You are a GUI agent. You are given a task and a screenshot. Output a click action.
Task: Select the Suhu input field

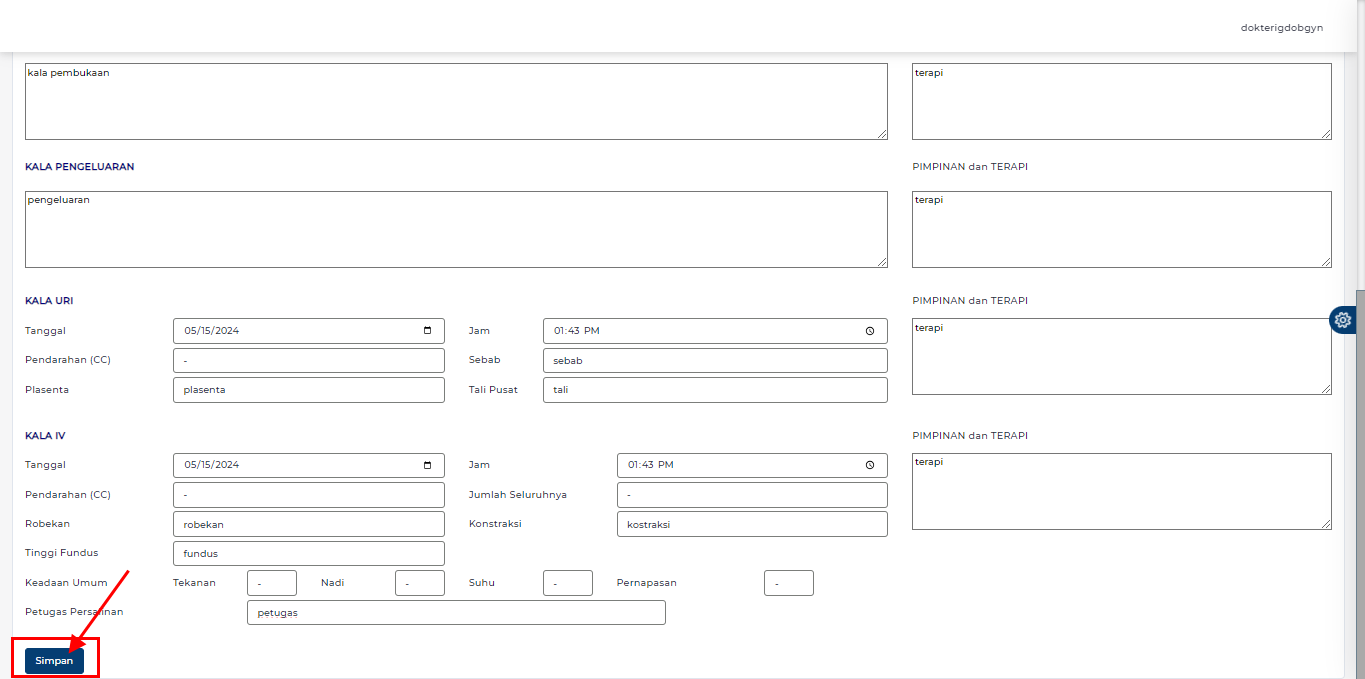point(567,582)
